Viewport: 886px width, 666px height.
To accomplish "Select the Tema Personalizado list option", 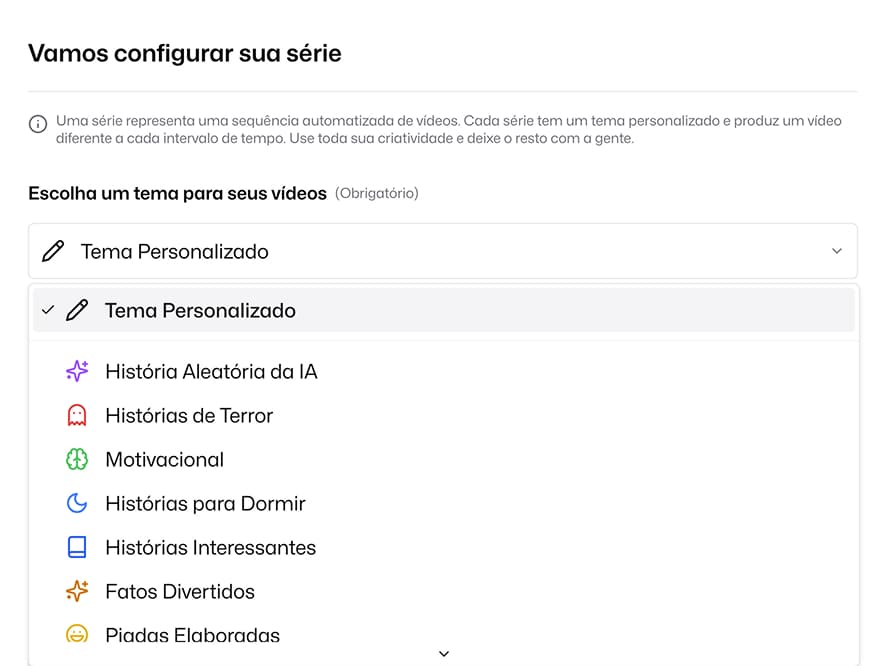I will [x=444, y=310].
